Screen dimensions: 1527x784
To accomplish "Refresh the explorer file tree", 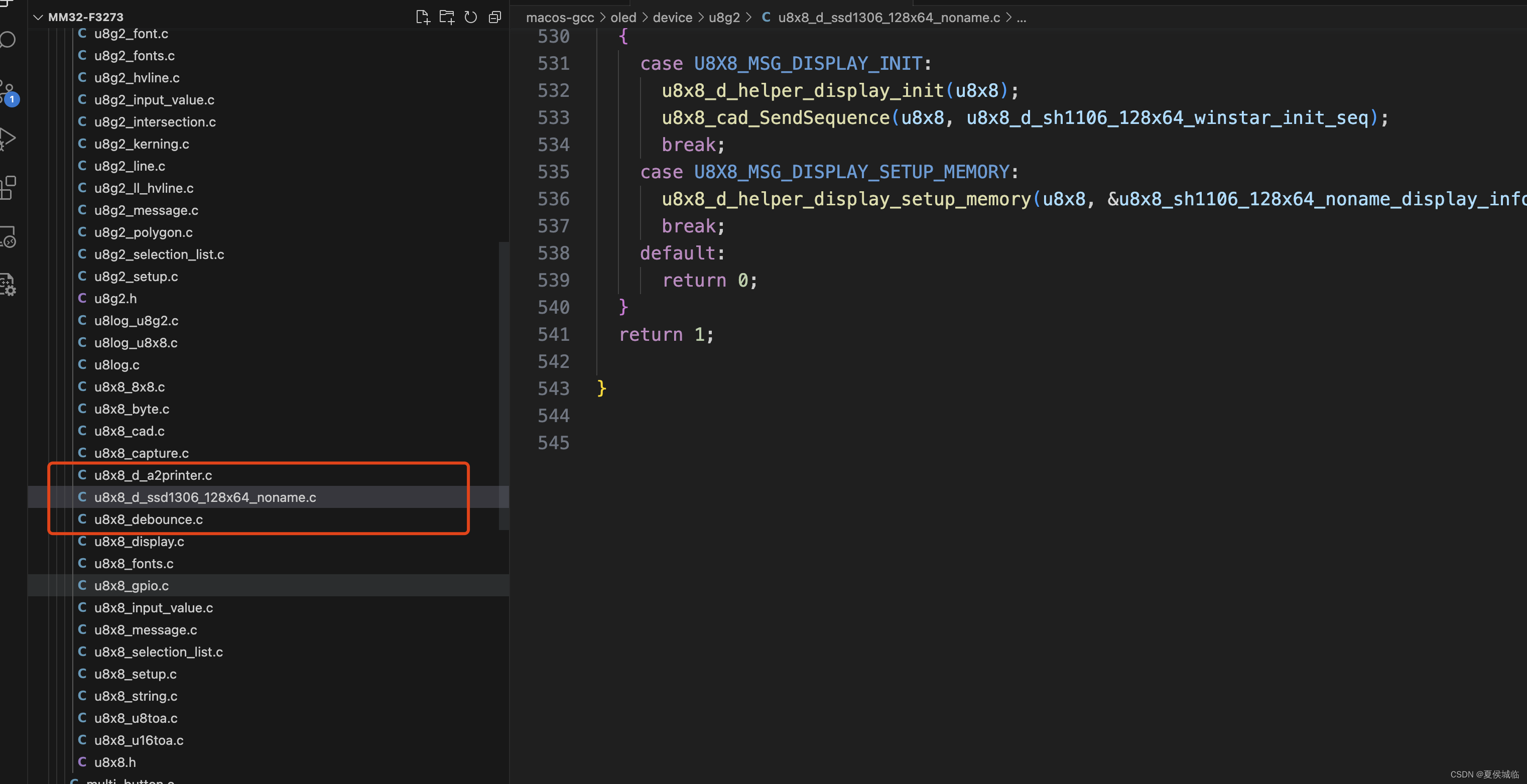I will click(x=471, y=17).
